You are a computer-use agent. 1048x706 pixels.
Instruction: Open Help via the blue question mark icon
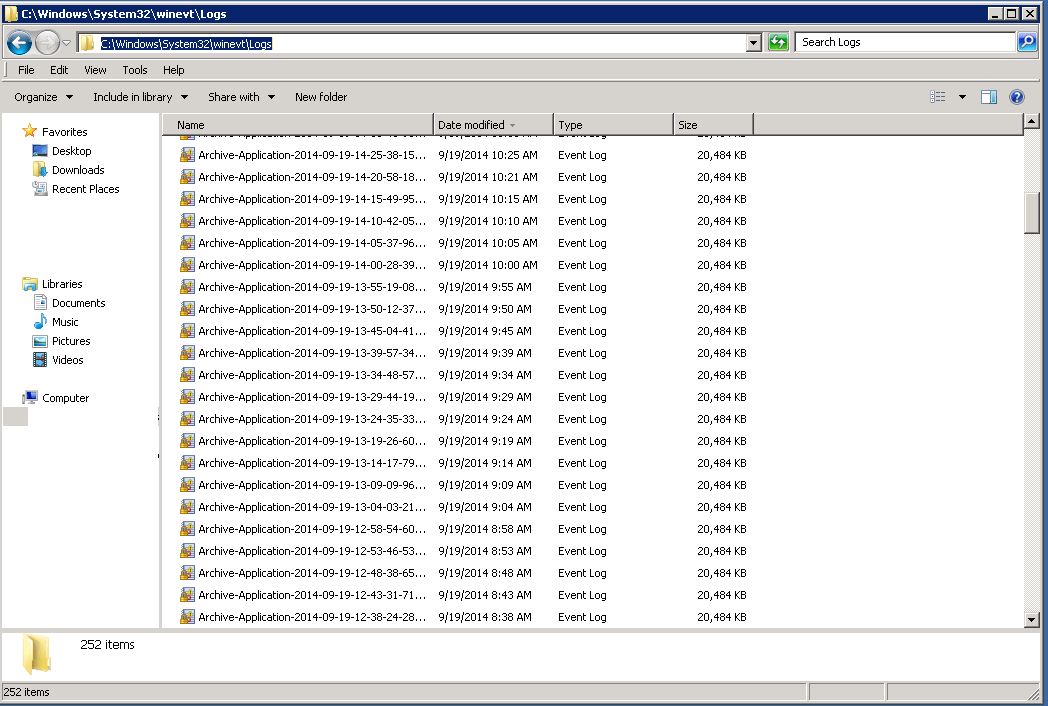[x=1017, y=96]
